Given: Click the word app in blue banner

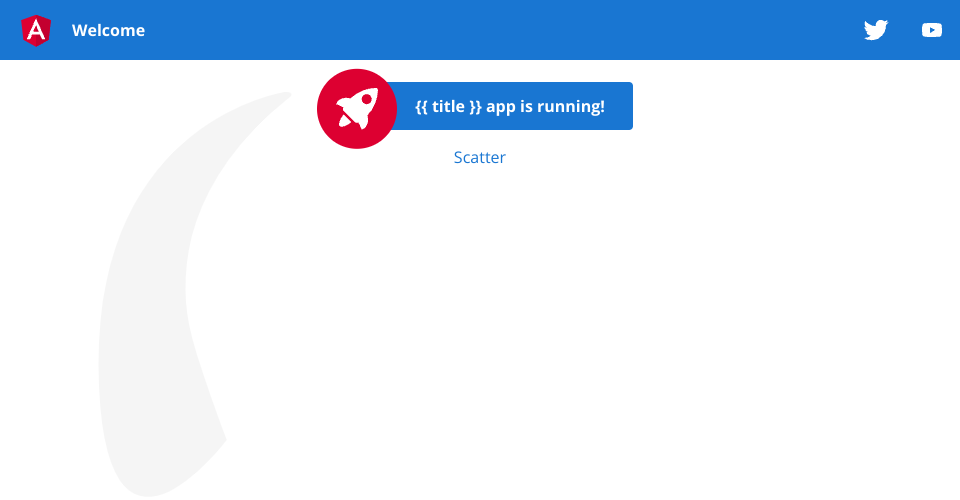Looking at the screenshot, I should point(501,107).
